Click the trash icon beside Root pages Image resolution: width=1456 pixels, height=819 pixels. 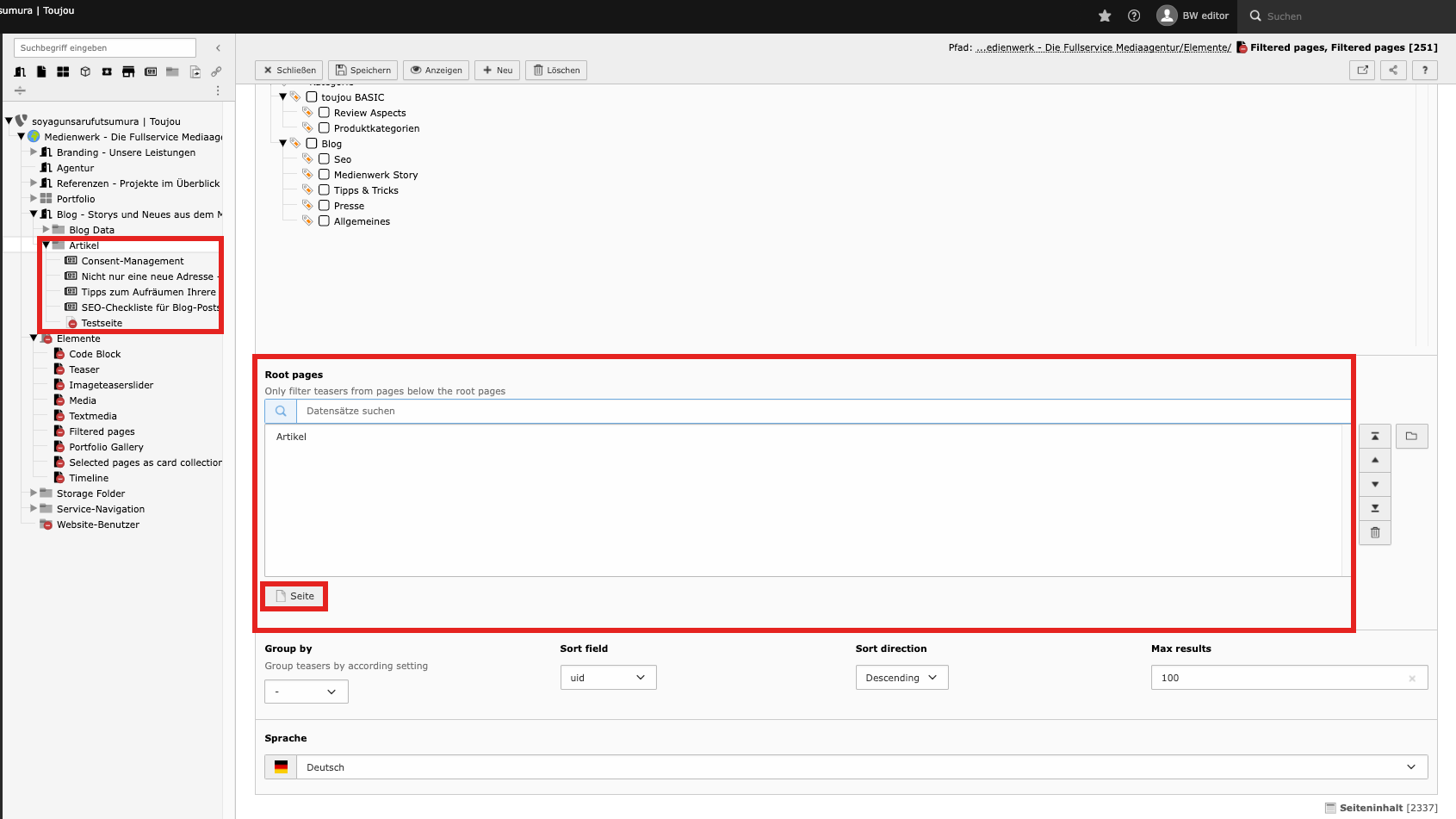pos(1375,533)
